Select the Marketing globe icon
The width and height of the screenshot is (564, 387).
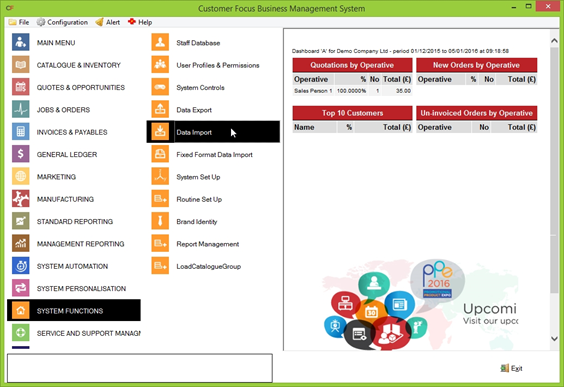(x=21, y=176)
